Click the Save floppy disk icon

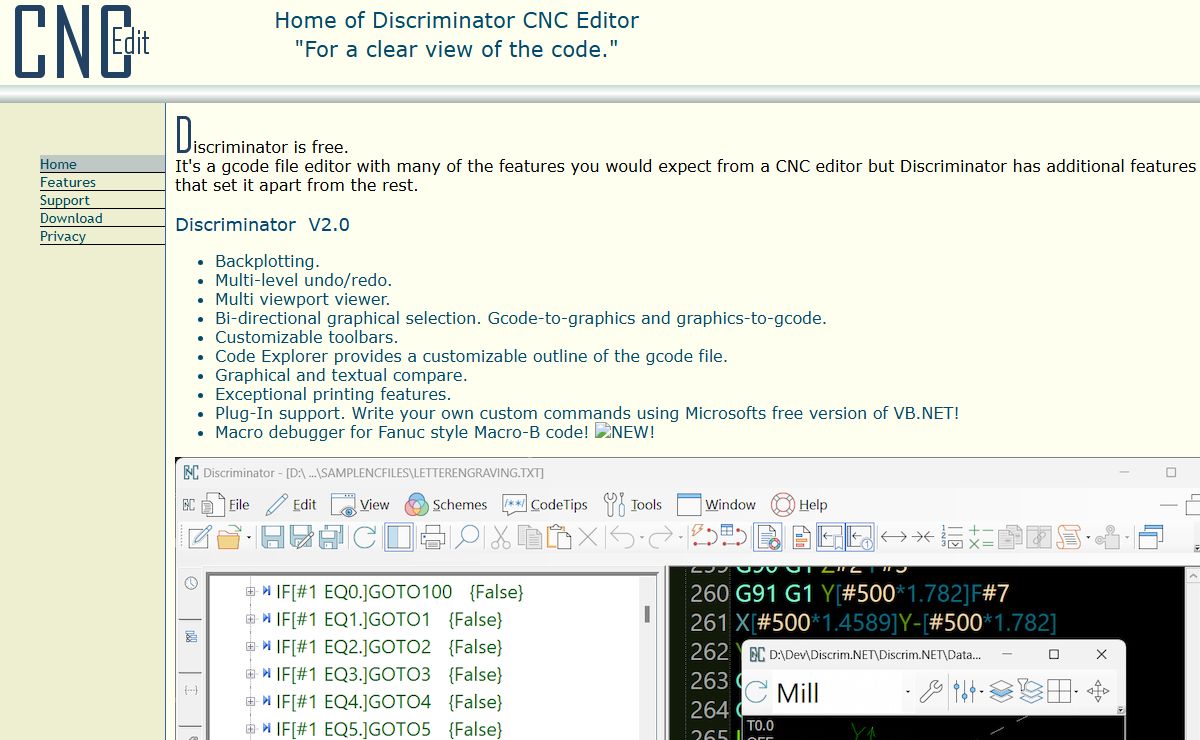[272, 537]
